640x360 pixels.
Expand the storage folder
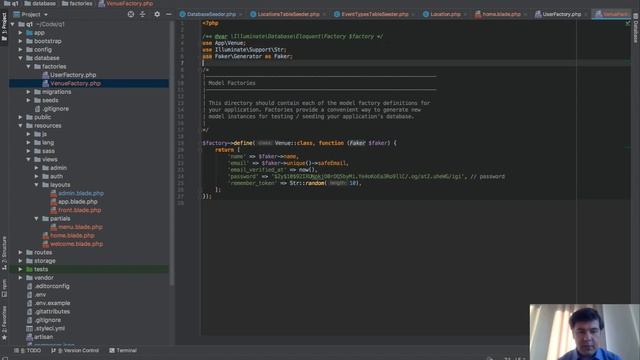[x=20, y=261]
